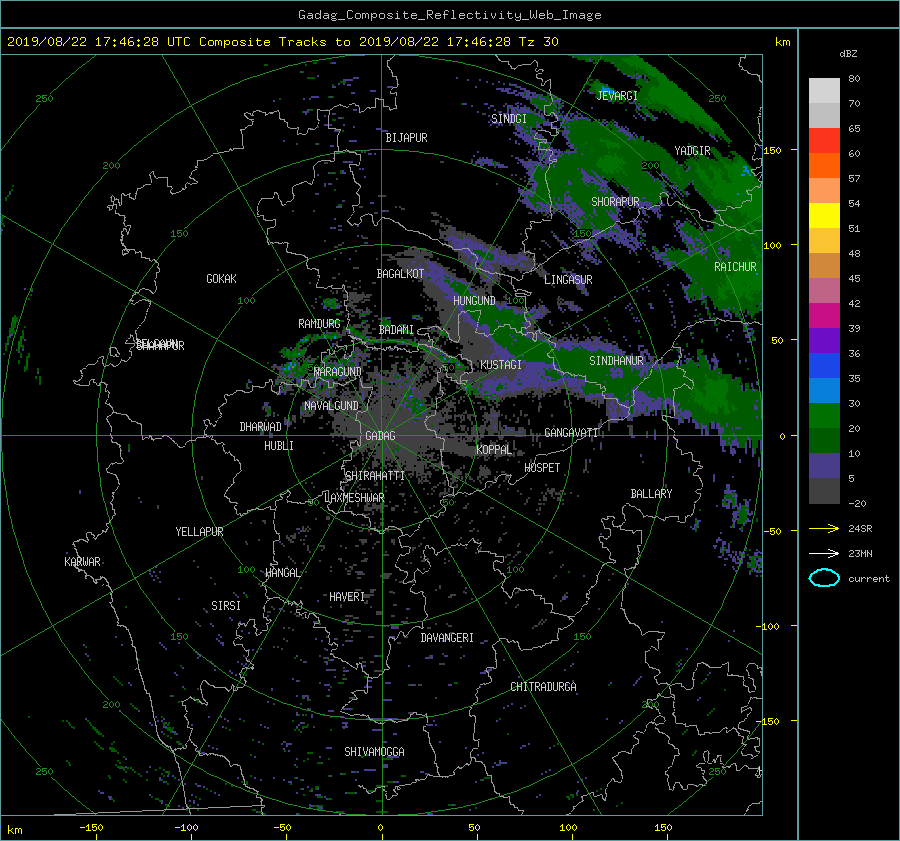
Task: Click the RAMDURG label
Action: pyautogui.click(x=319, y=324)
